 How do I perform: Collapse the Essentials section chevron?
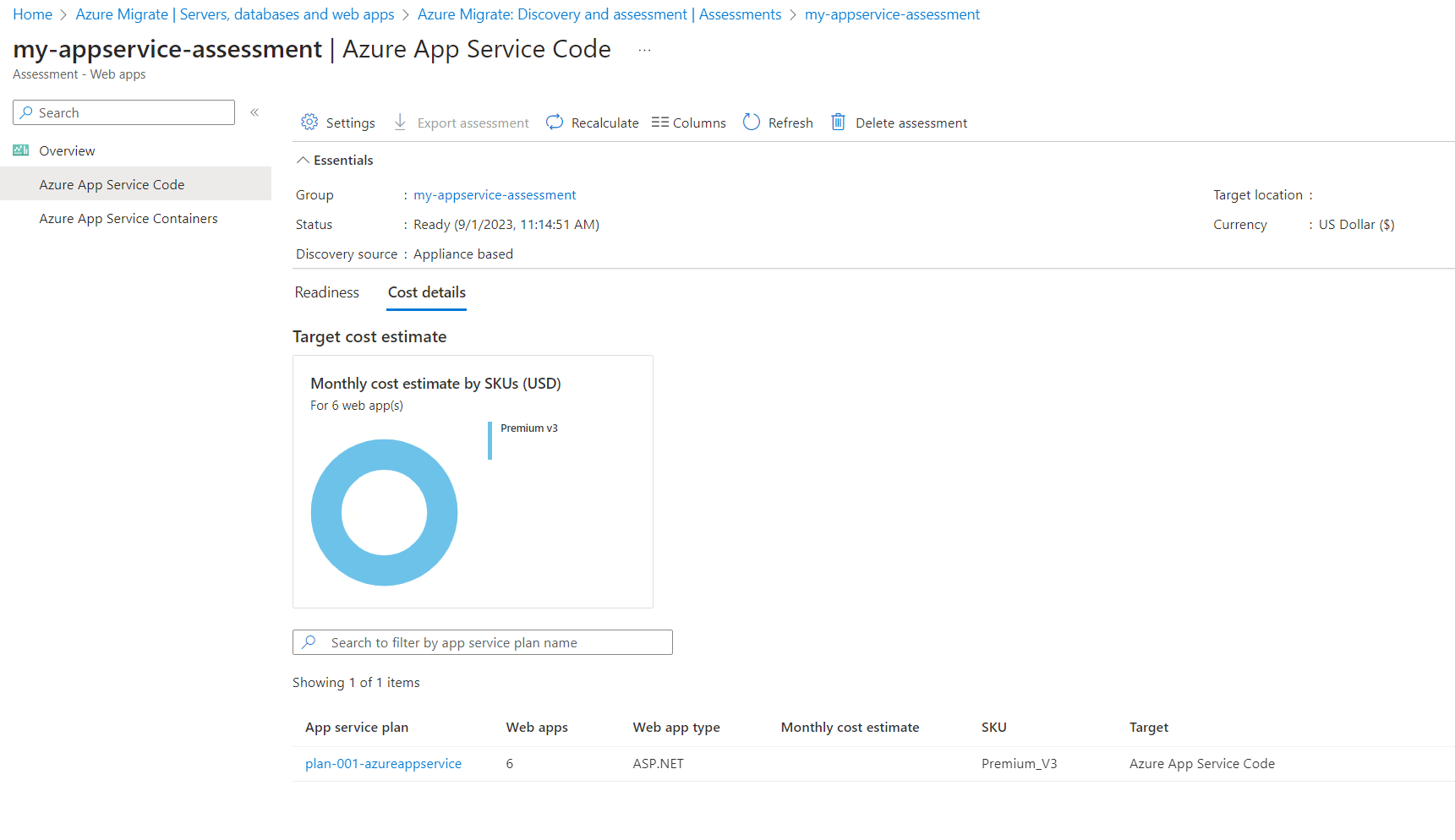(x=303, y=159)
